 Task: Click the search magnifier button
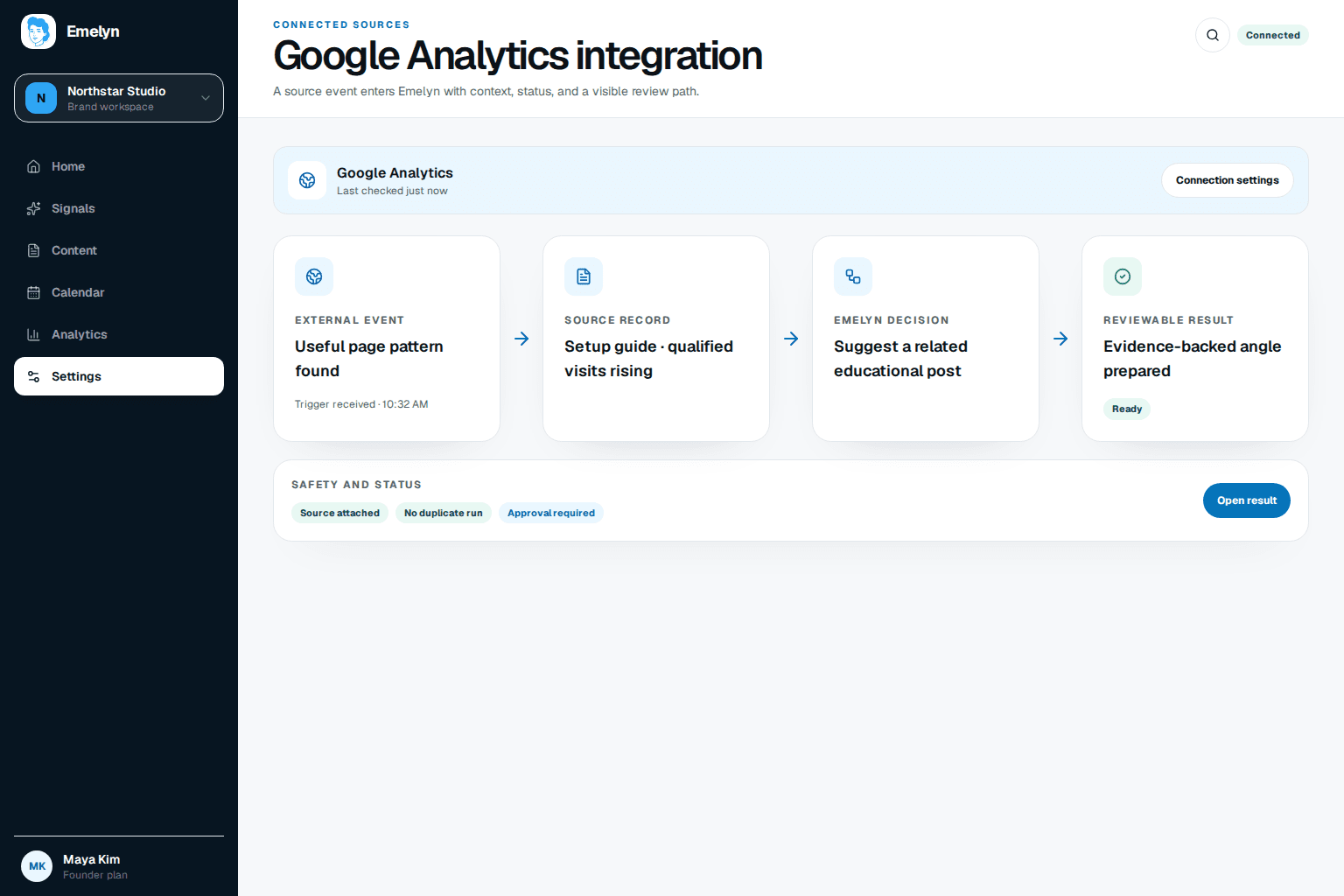[1213, 35]
